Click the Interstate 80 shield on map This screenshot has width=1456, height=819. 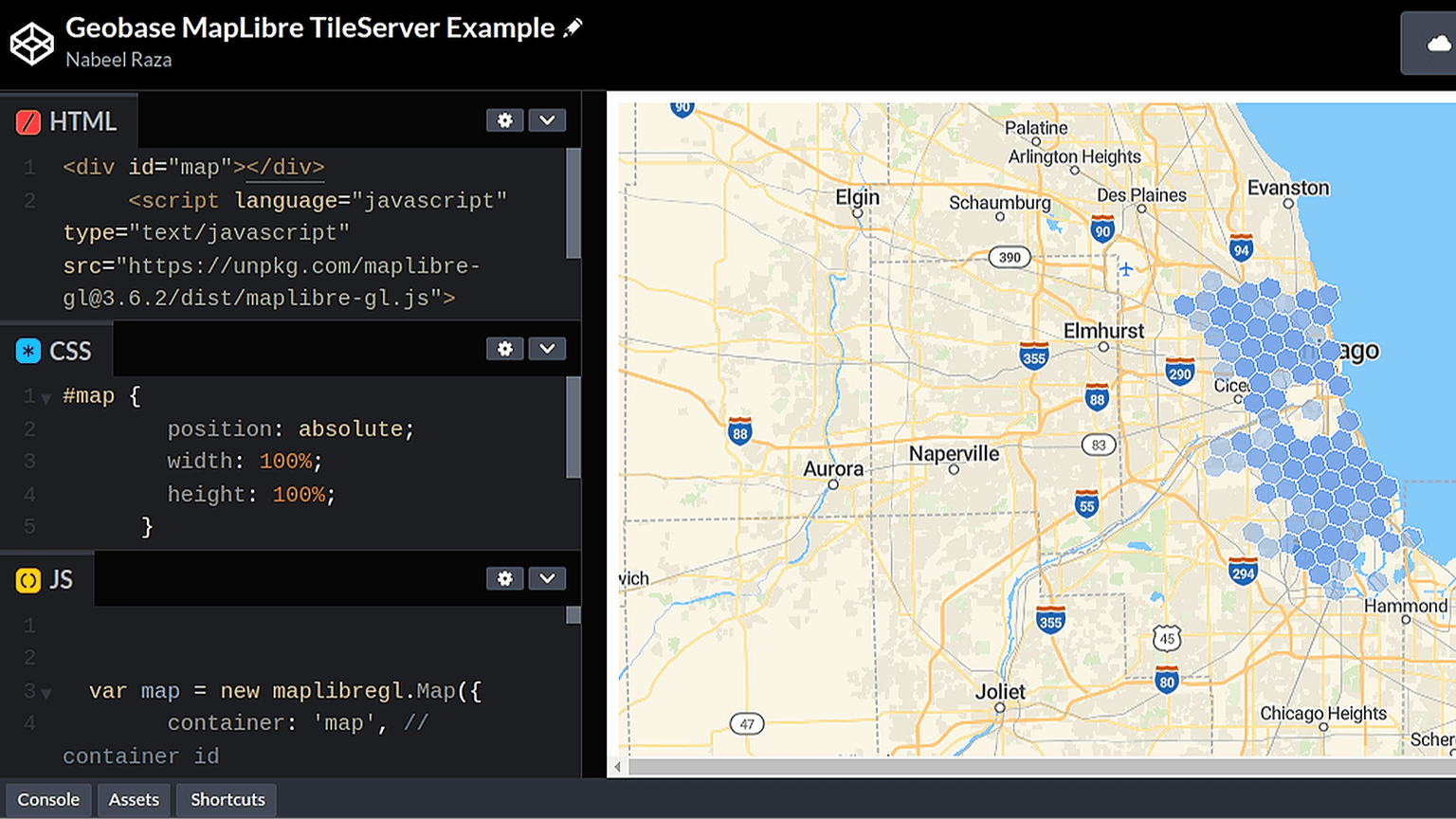[x=1167, y=680]
